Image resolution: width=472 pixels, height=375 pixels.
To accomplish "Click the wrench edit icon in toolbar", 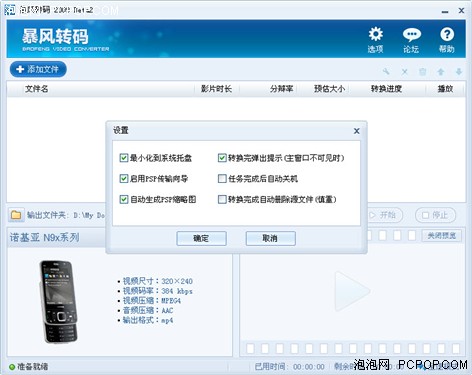I will pyautogui.click(x=386, y=72).
